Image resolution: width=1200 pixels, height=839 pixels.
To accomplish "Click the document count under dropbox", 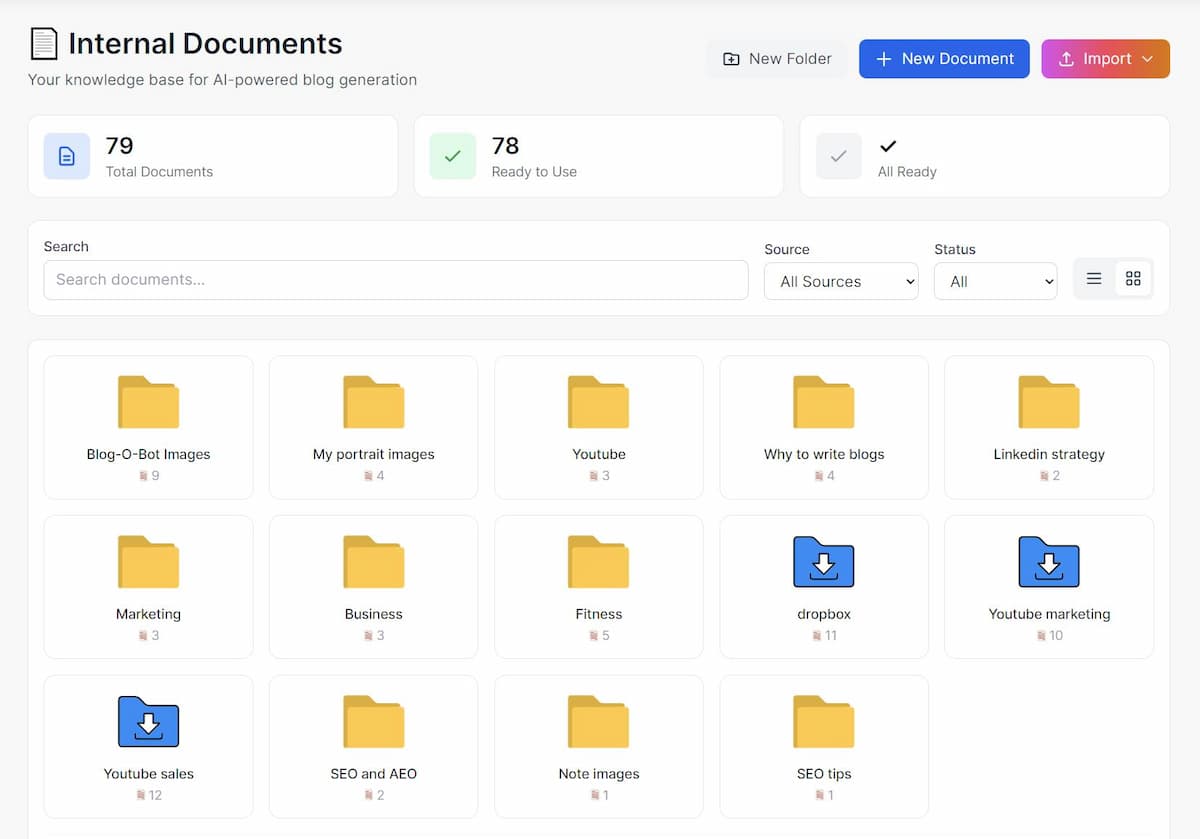I will 824,635.
